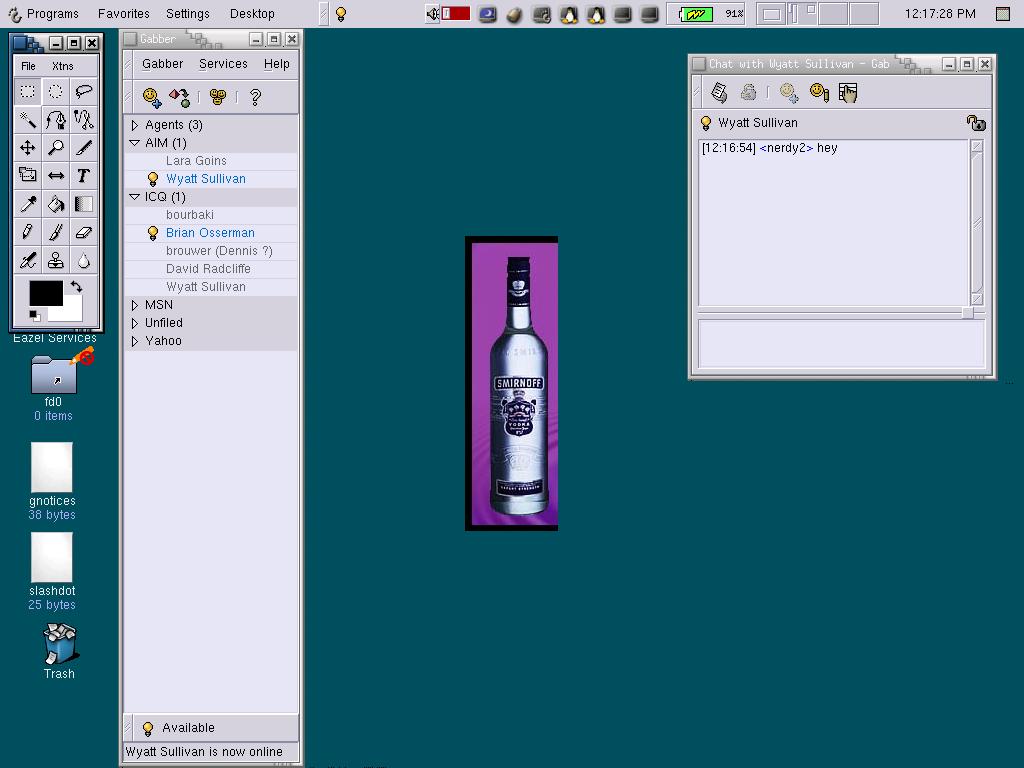
Task: Select the Transform tool
Action: (x=27, y=175)
